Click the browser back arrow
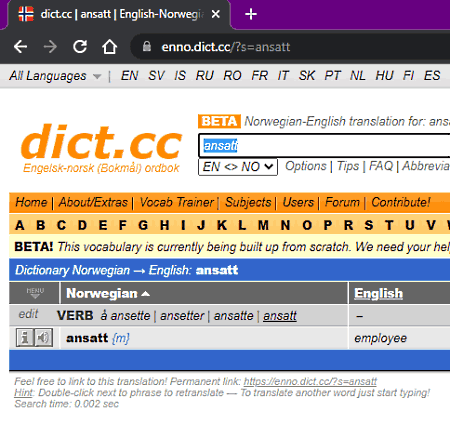 coord(20,47)
